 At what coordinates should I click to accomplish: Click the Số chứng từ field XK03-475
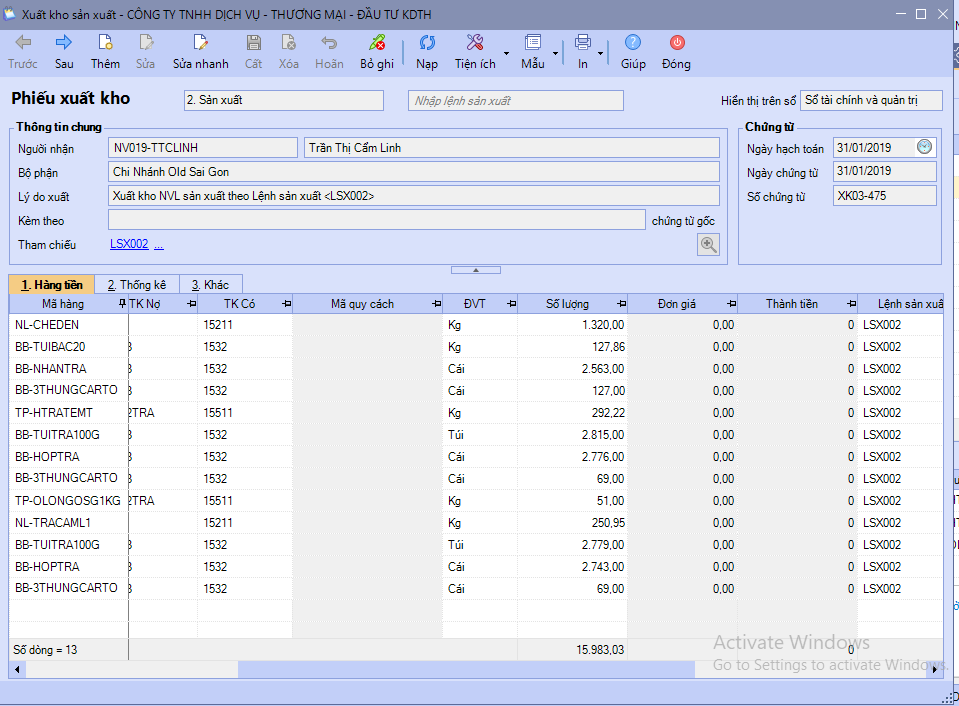pos(884,196)
